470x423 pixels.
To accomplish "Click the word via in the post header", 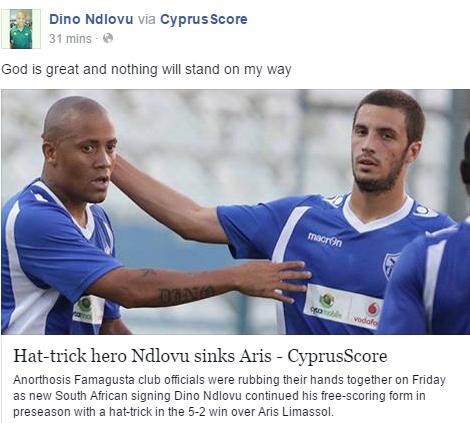I will click(147, 19).
